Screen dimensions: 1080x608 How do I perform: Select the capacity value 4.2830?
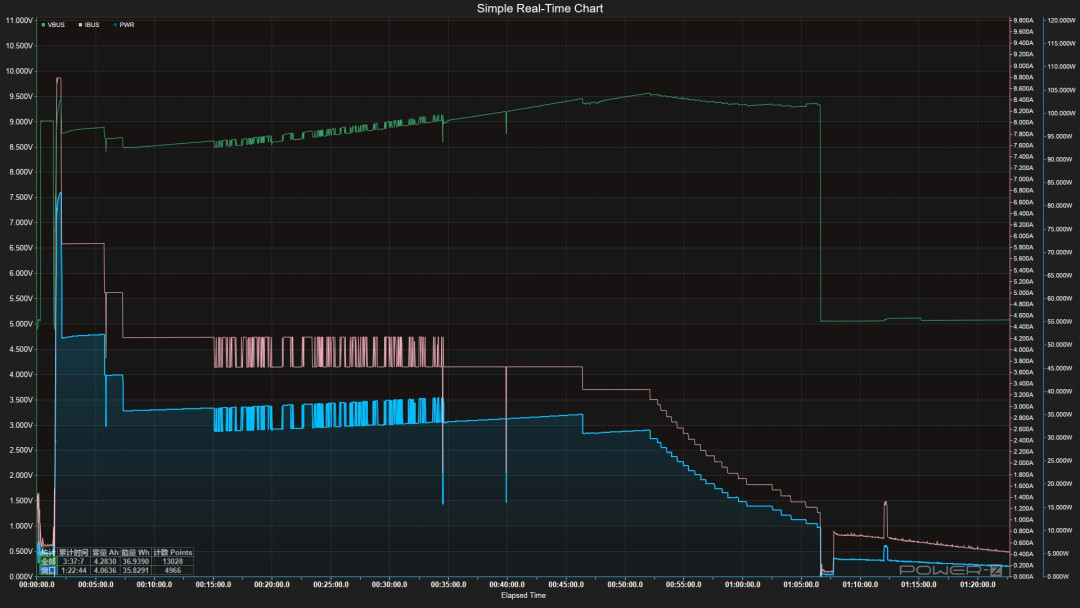(x=105, y=561)
